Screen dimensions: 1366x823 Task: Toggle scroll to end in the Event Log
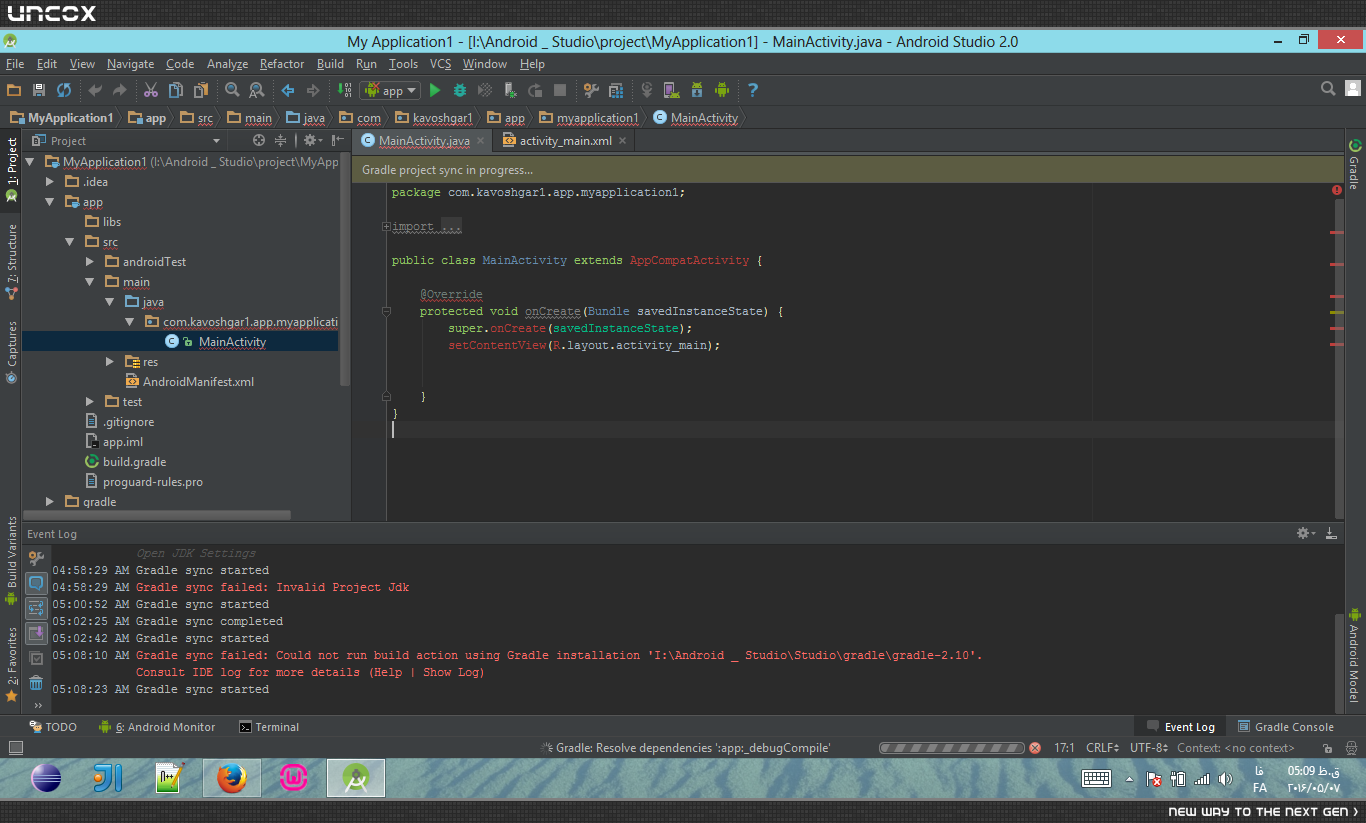click(x=36, y=633)
